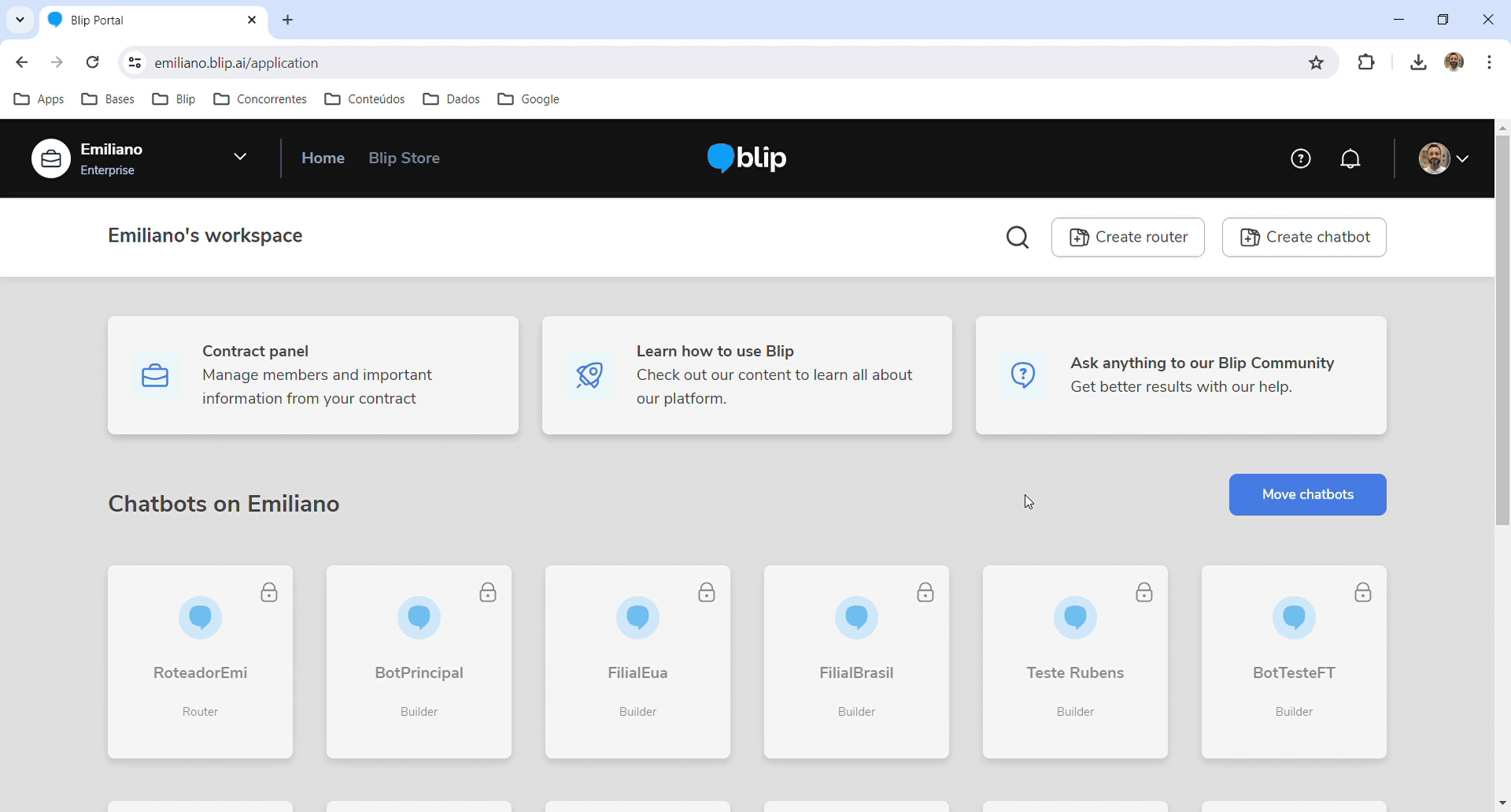Image resolution: width=1511 pixels, height=812 pixels.
Task: Go back to the previous page
Action: [22, 62]
